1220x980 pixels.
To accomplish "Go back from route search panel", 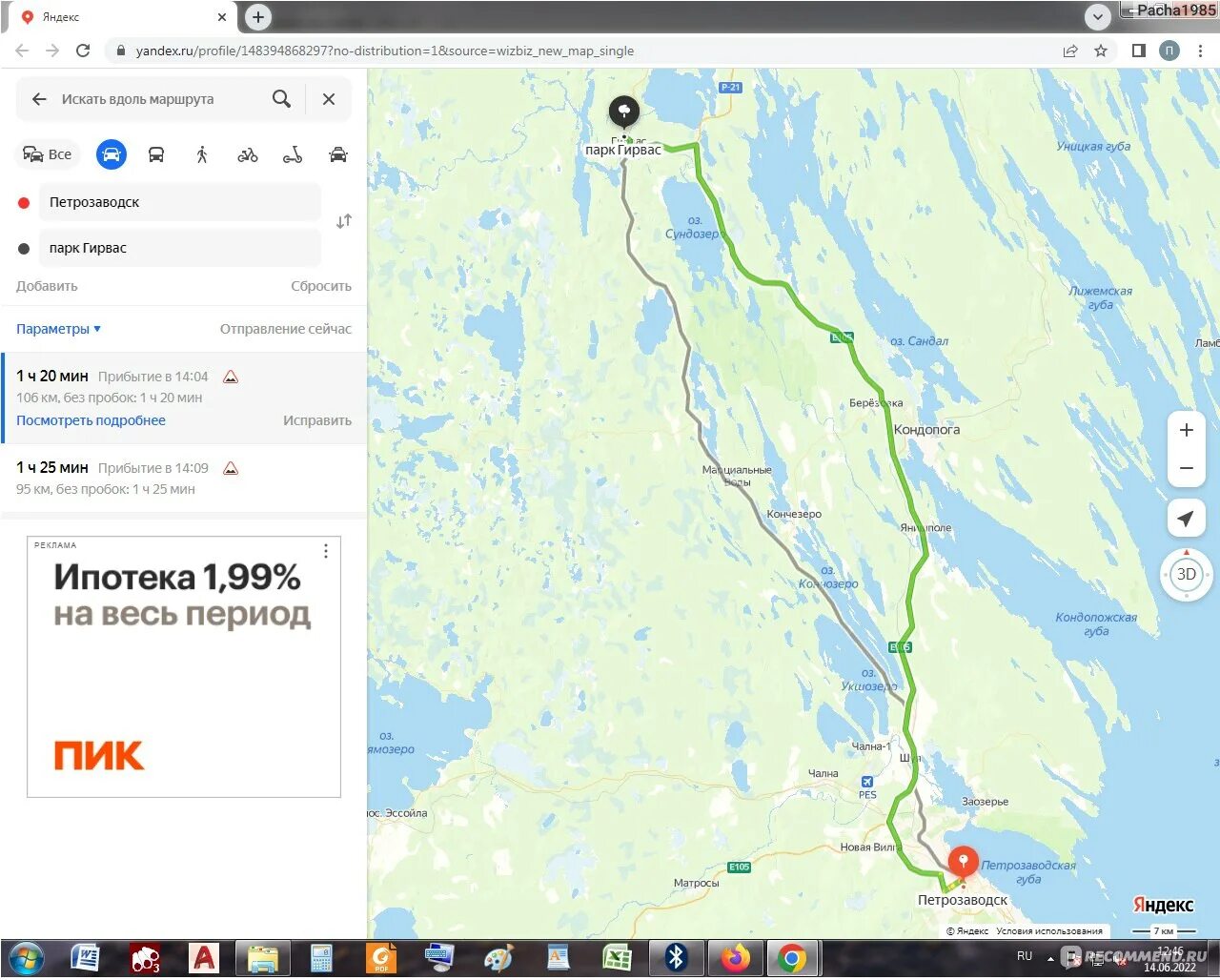I will tap(39, 99).
